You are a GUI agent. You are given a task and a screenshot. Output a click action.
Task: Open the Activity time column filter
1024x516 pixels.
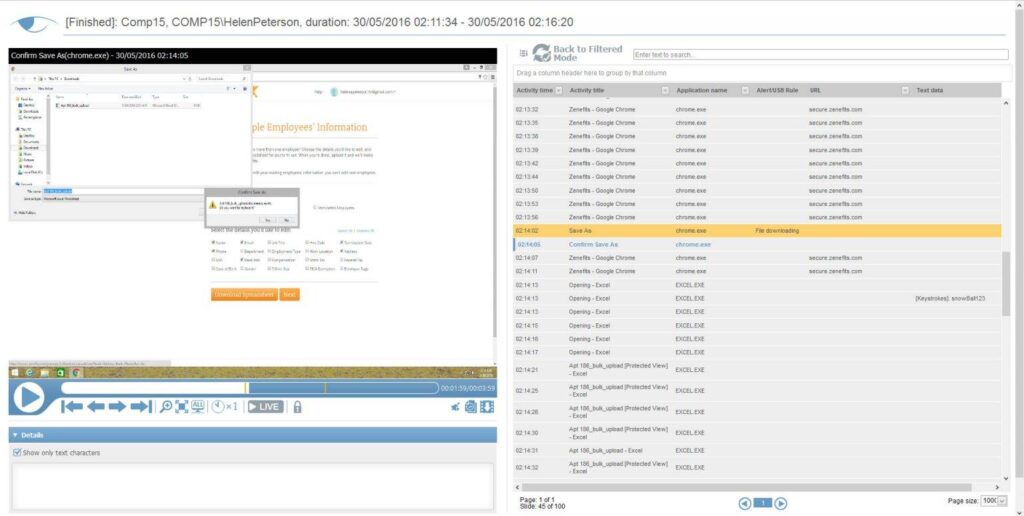558,90
